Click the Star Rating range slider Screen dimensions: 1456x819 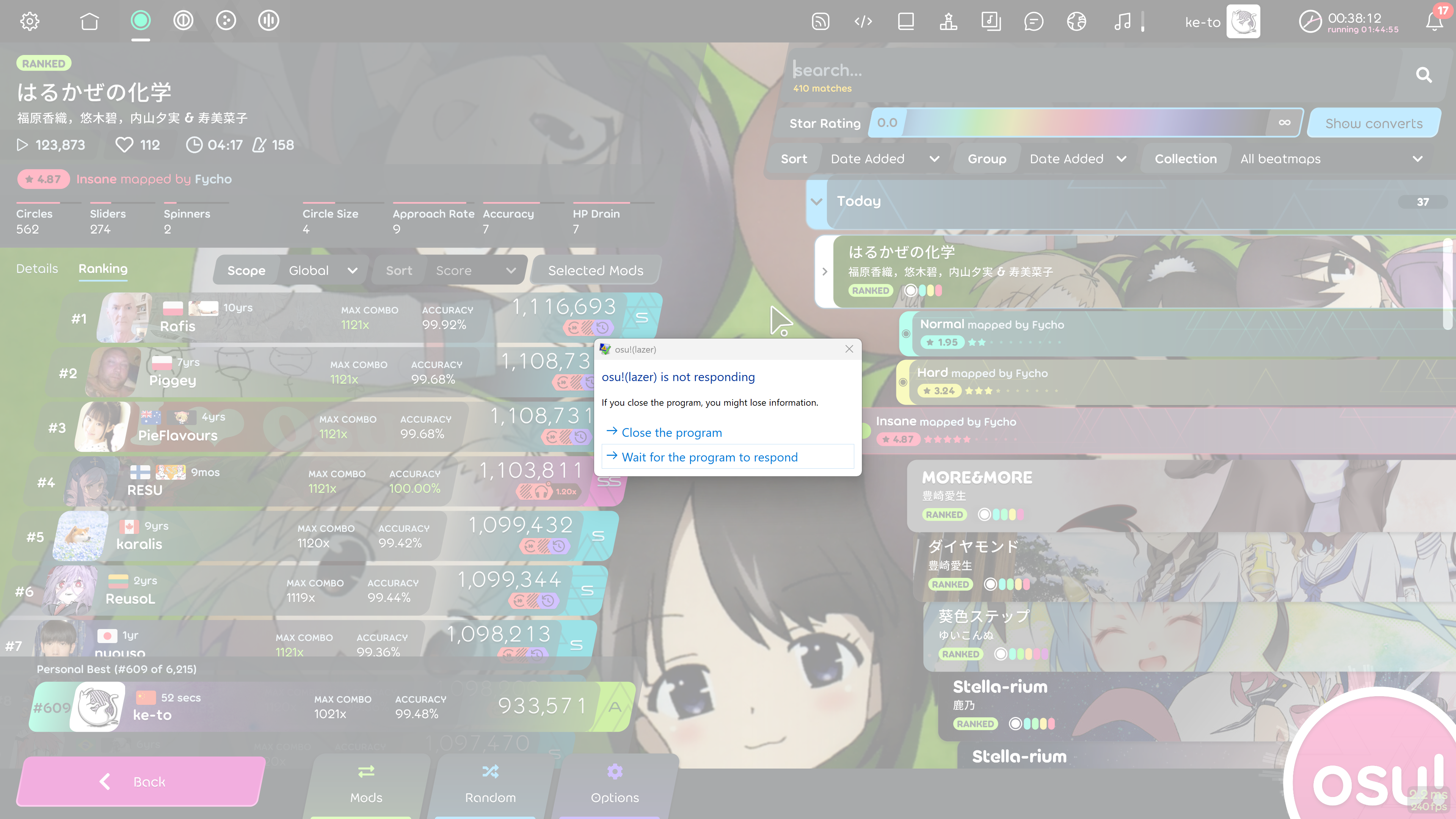pos(1086,122)
